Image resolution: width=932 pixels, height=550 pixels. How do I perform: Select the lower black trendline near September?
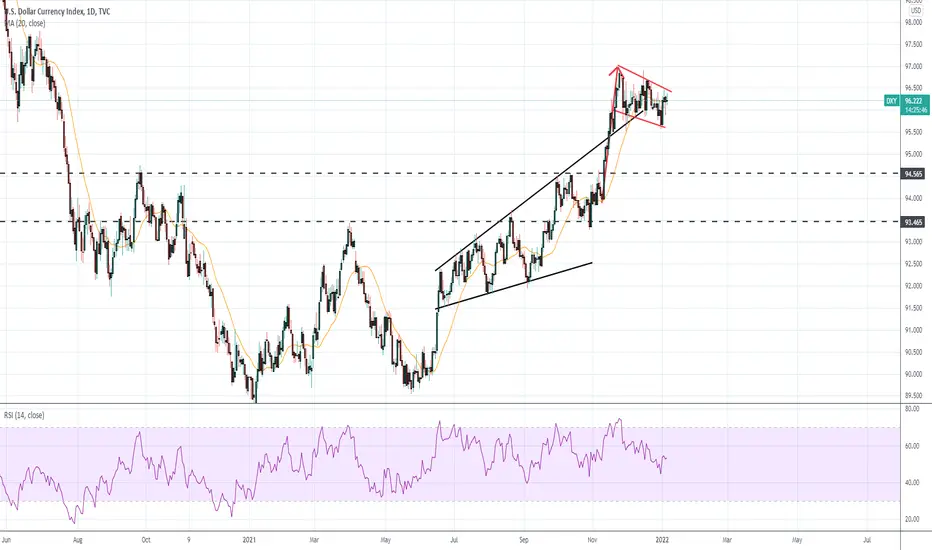[515, 285]
